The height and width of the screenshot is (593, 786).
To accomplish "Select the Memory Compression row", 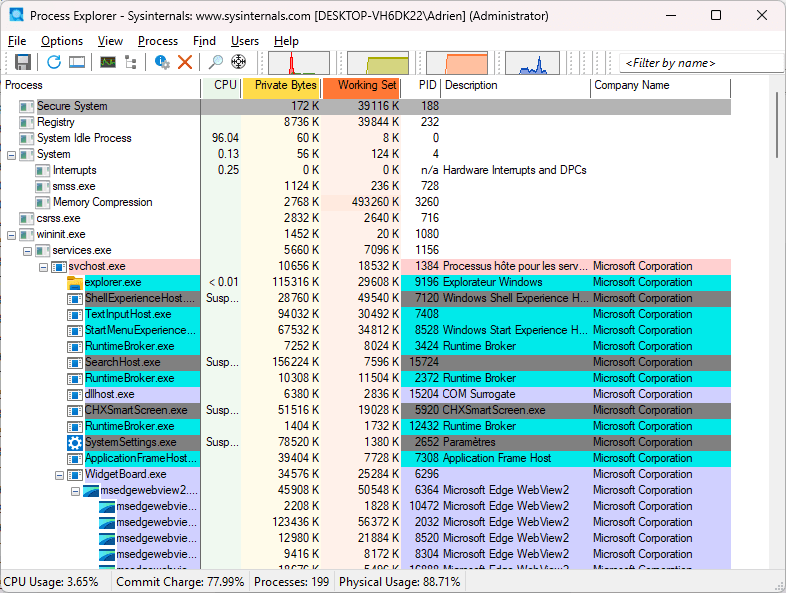I will 365,203.
